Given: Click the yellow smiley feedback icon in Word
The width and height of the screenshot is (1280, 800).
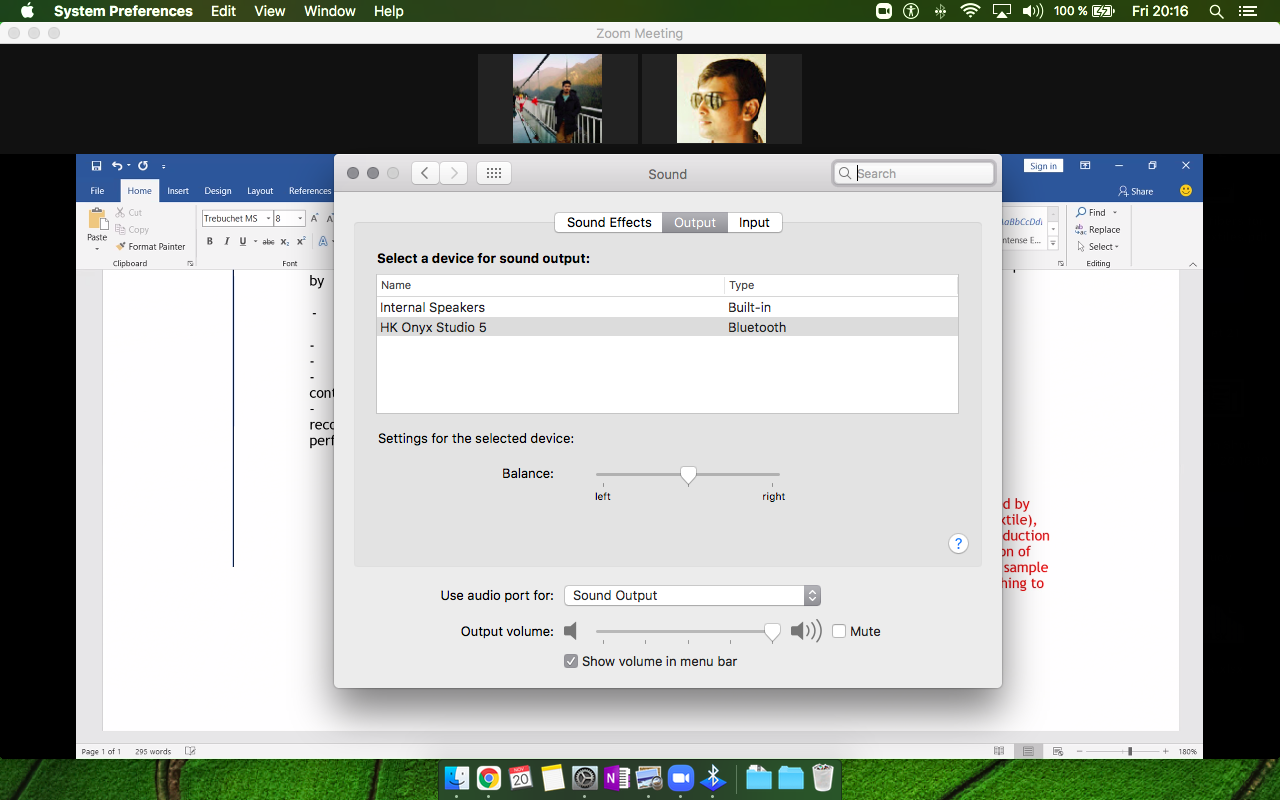Looking at the screenshot, I should [x=1186, y=190].
